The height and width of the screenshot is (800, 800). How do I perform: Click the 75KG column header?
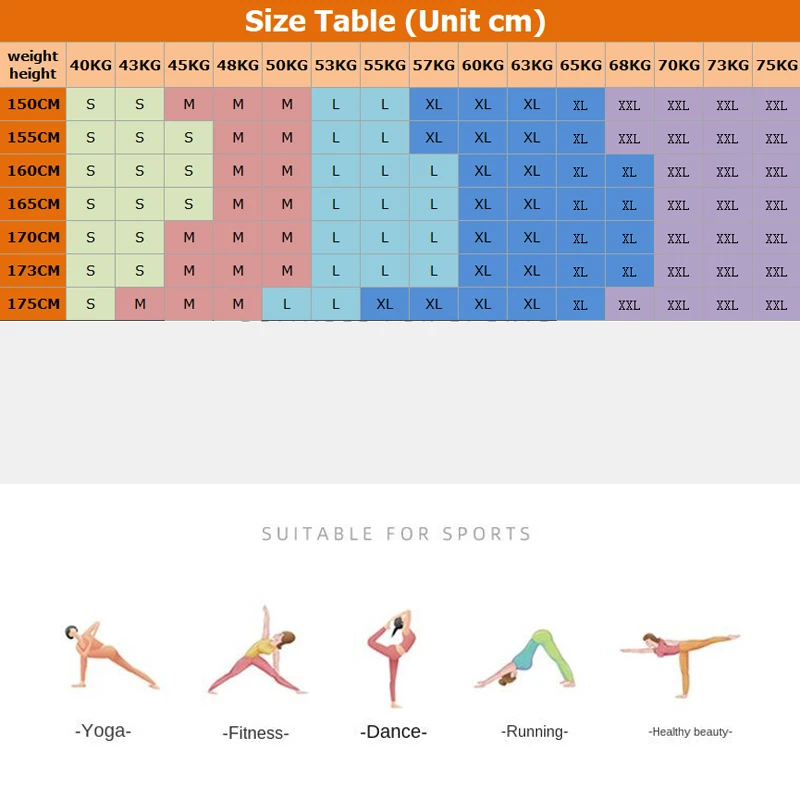pos(776,65)
